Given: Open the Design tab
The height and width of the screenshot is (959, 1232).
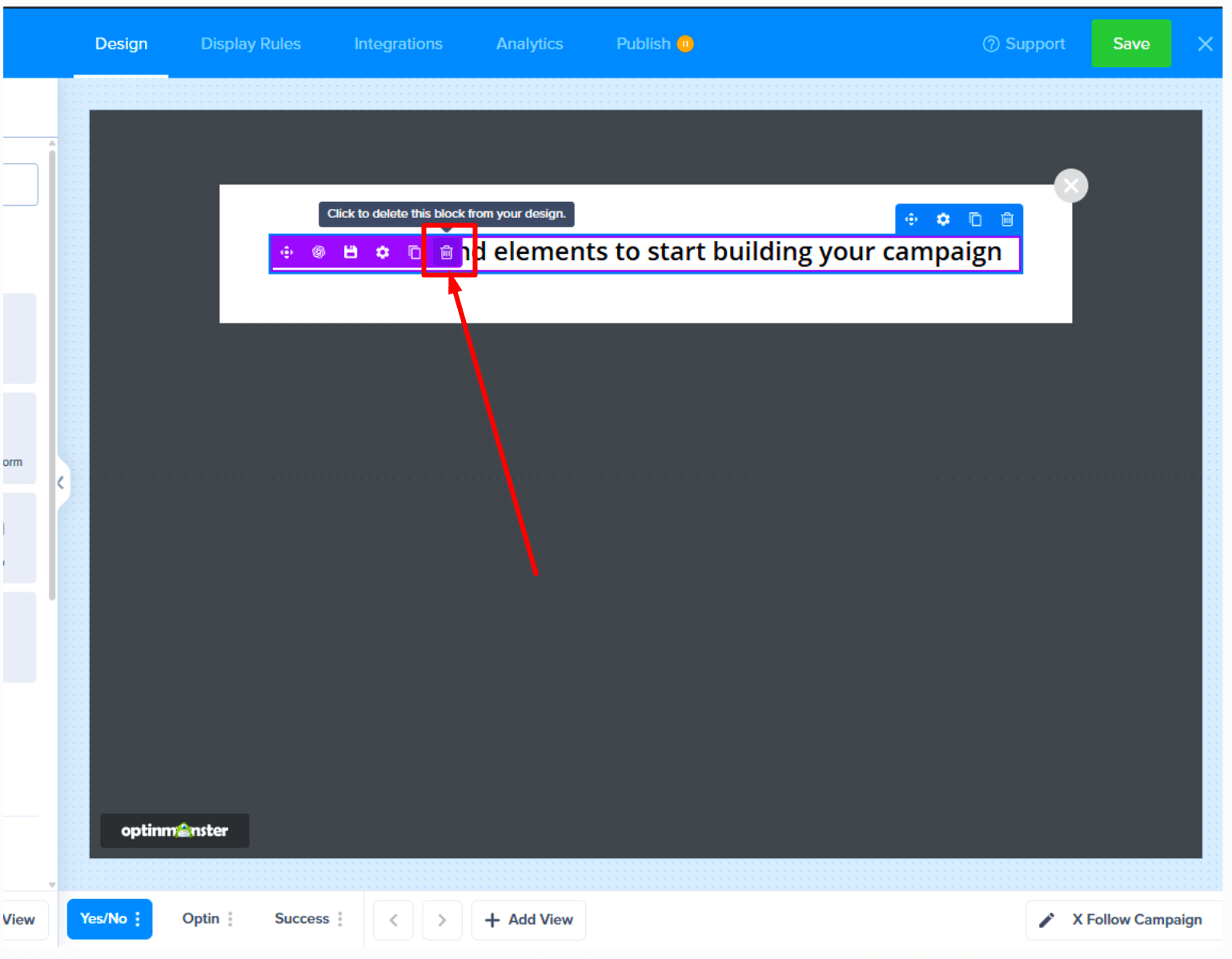Looking at the screenshot, I should [x=121, y=44].
